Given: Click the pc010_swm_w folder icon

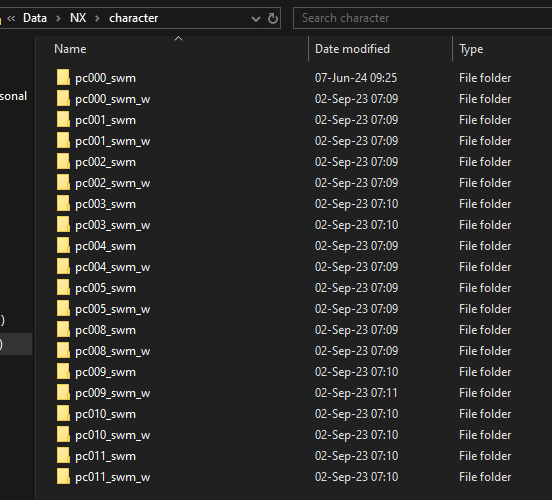Looking at the screenshot, I should pyautogui.click(x=63, y=435).
